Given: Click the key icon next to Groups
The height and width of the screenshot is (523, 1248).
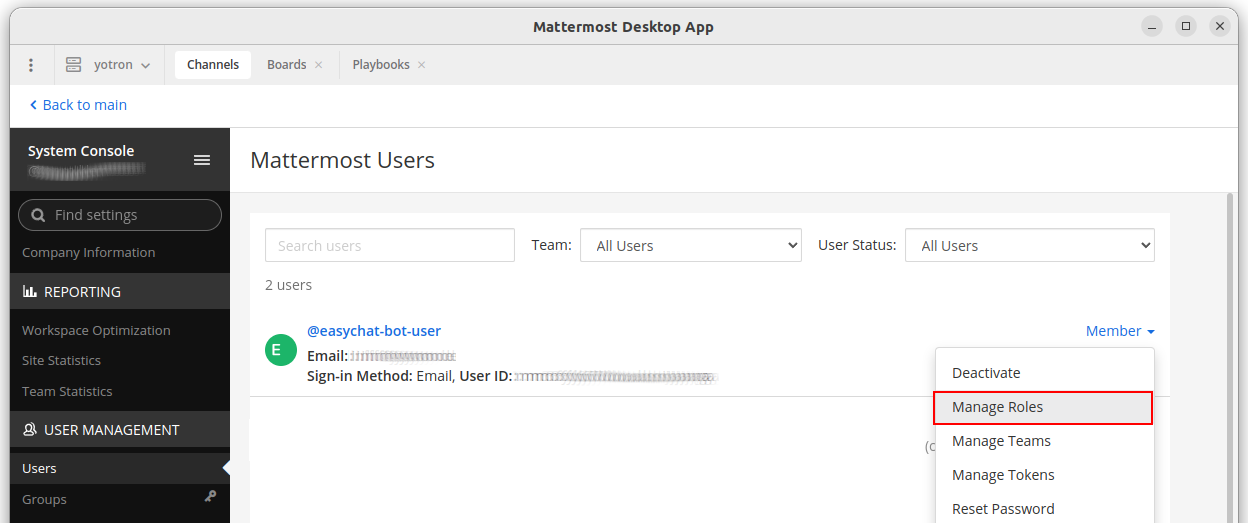Looking at the screenshot, I should tap(210, 496).
